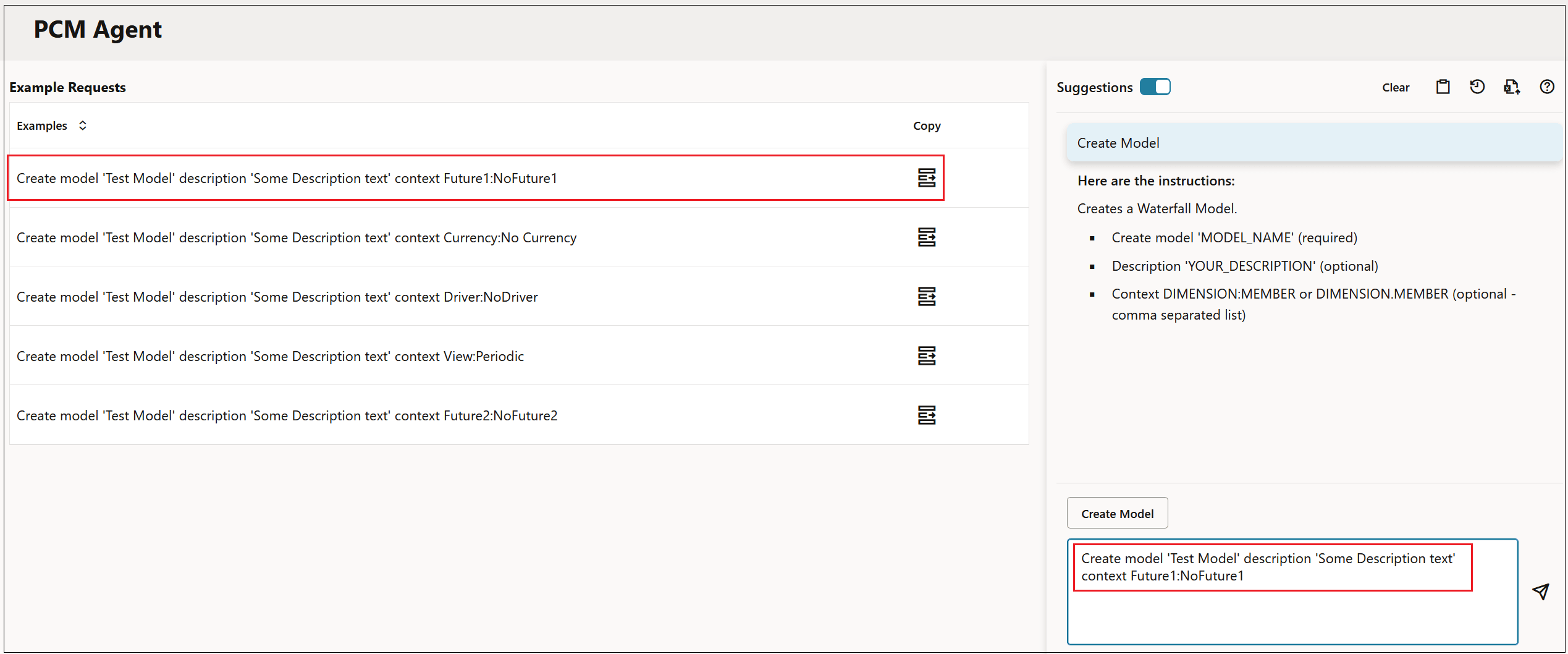
Task: Select the Create Model suggestion header
Action: [1118, 142]
